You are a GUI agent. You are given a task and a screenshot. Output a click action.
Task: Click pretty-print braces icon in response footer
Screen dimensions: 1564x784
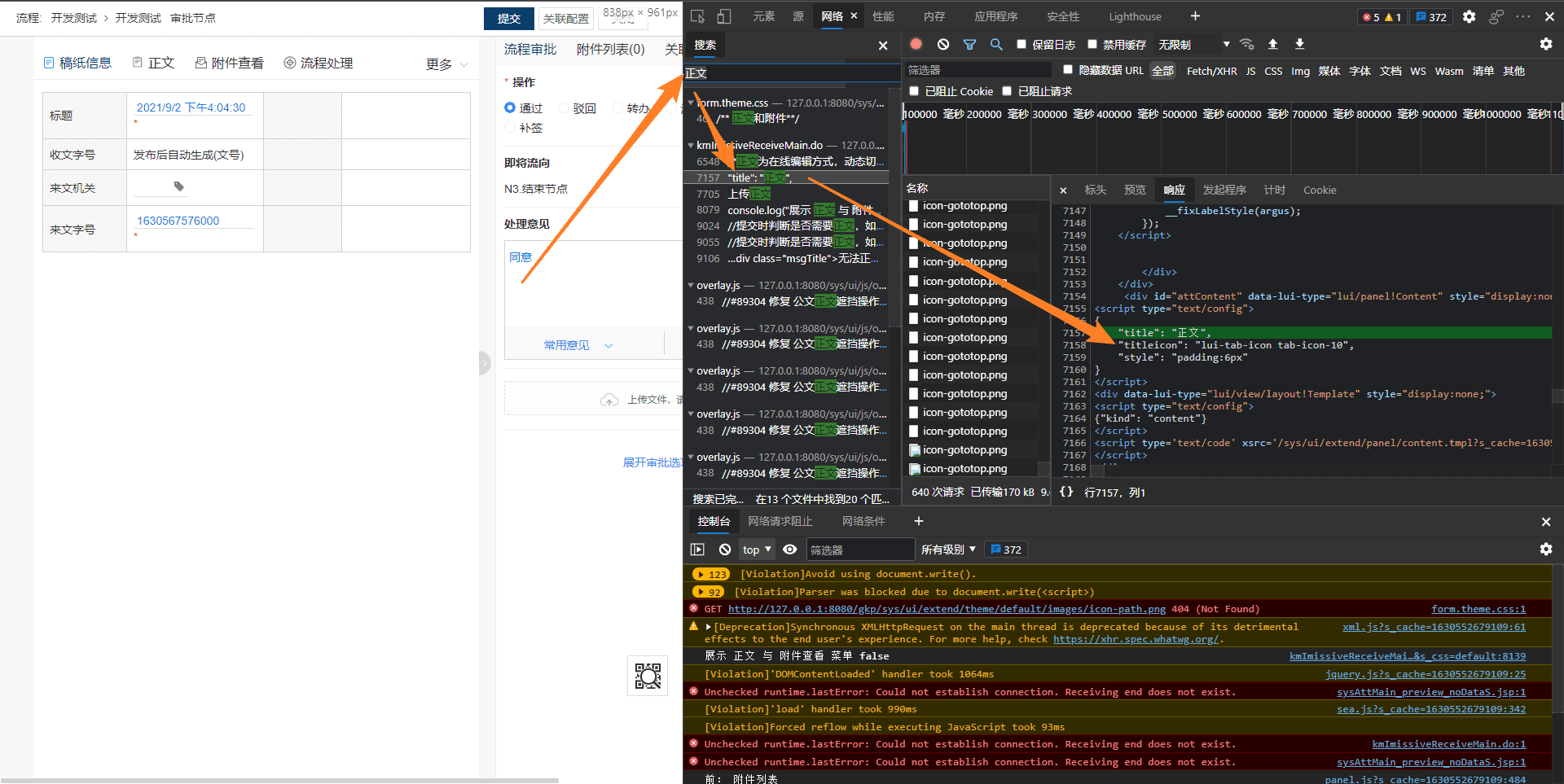[1066, 492]
